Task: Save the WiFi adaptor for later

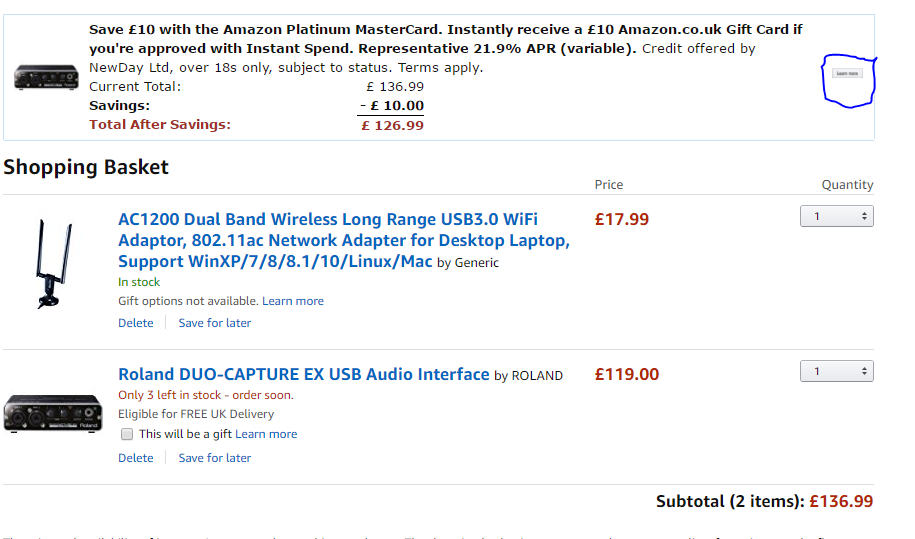Action: coord(215,323)
